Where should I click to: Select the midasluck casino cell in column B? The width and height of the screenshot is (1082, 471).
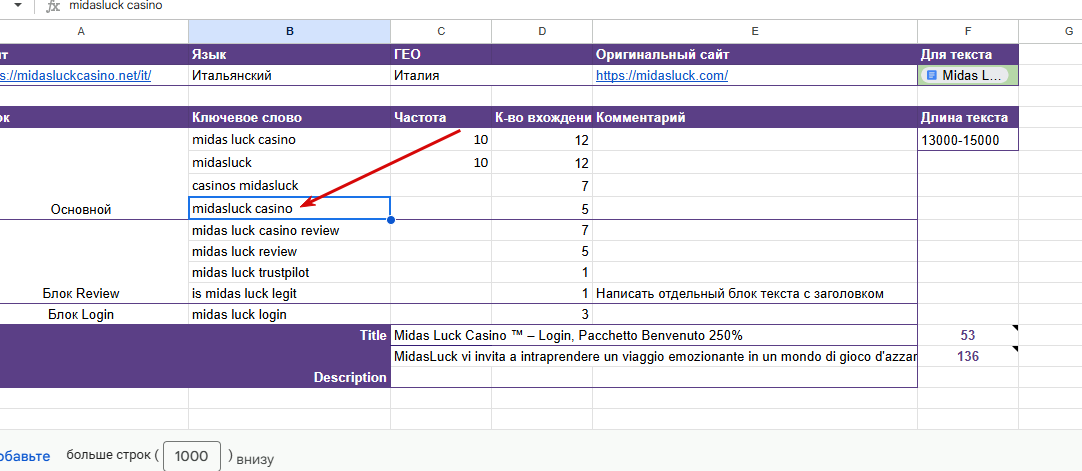coord(289,208)
